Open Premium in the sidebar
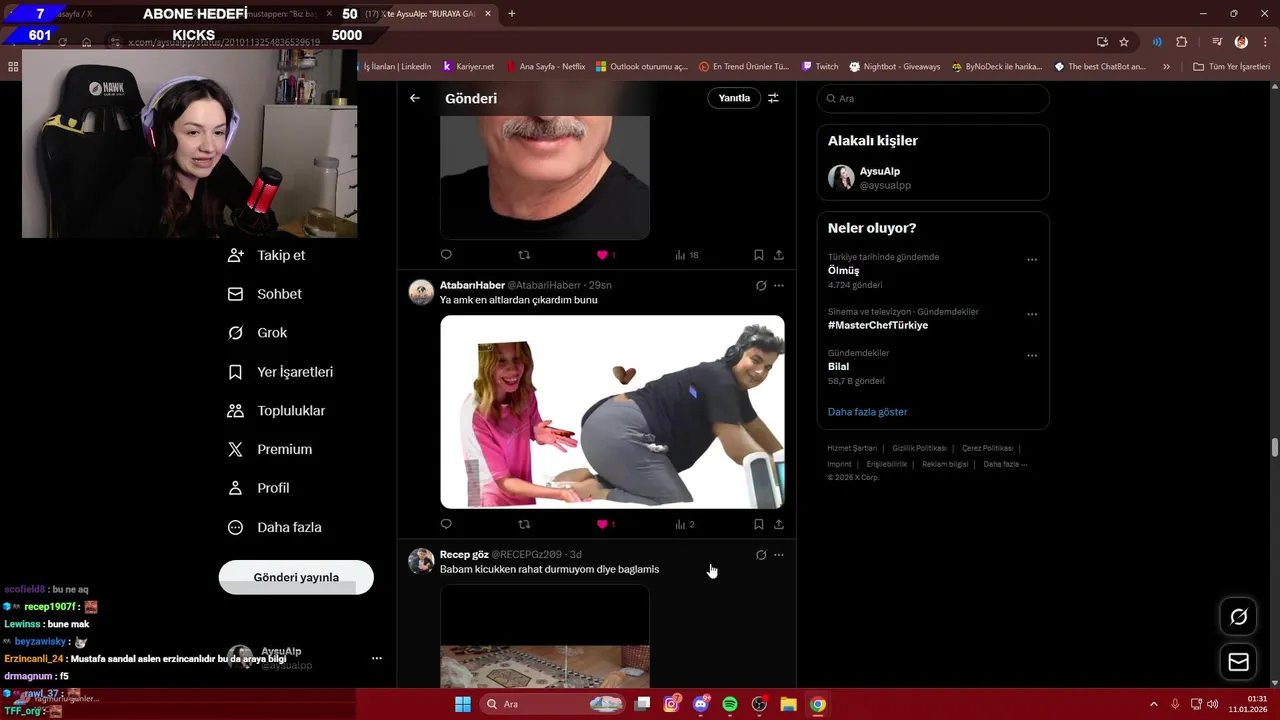The width and height of the screenshot is (1280, 720). (x=270, y=450)
